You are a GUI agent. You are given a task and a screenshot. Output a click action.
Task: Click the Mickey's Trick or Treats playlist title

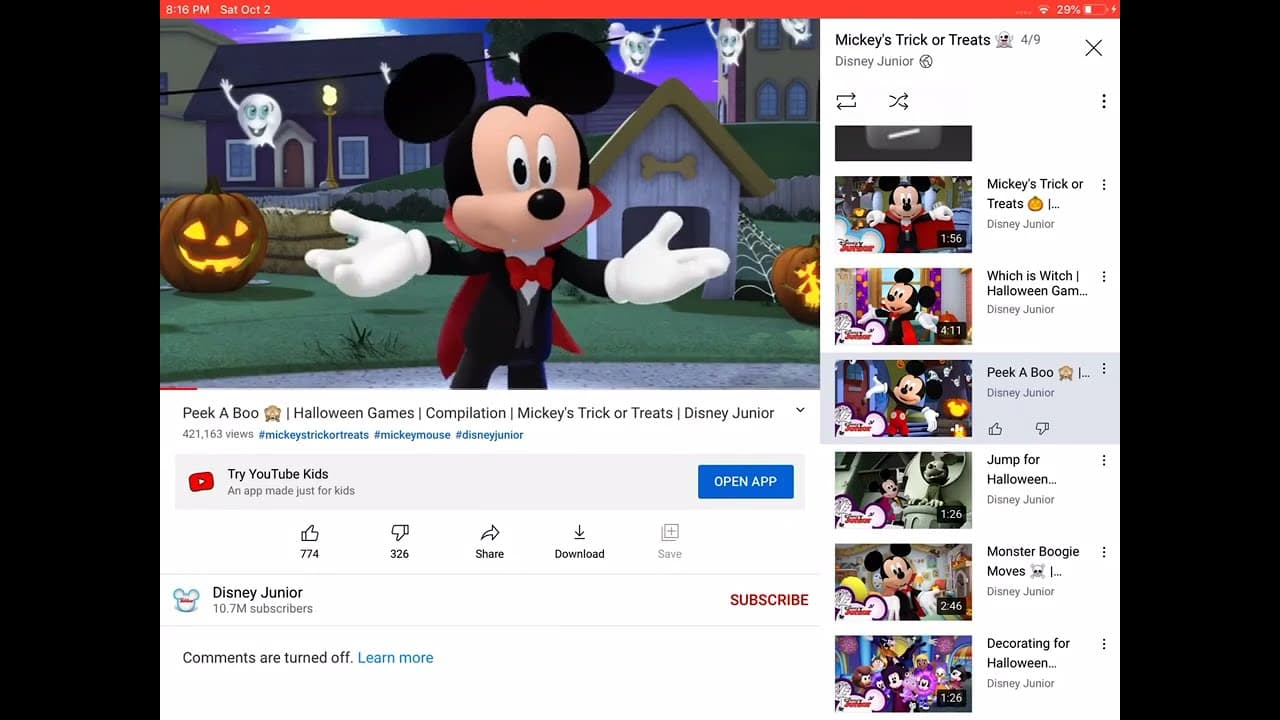[x=925, y=40]
